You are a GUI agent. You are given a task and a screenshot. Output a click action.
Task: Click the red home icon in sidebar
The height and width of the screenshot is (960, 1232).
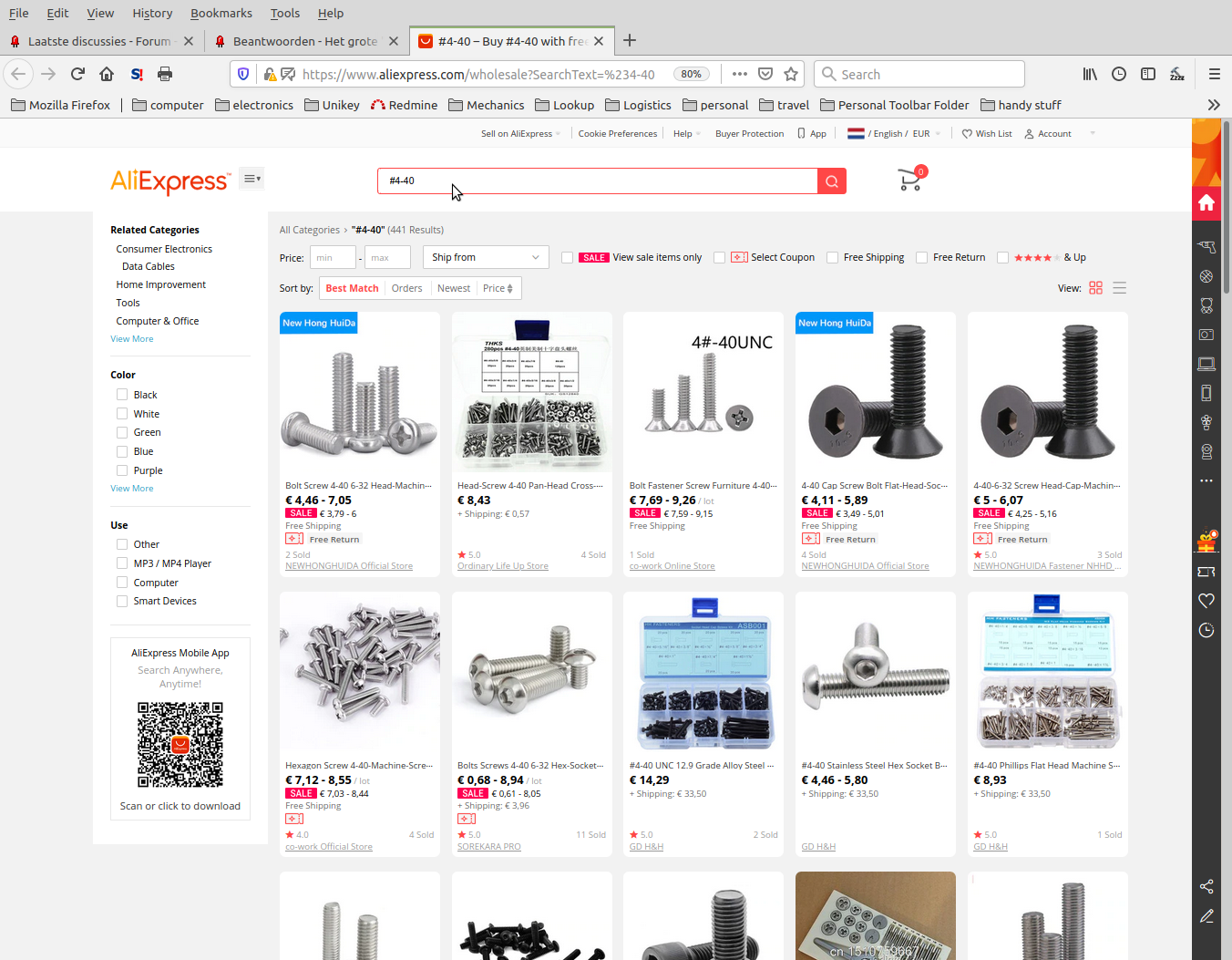point(1206,202)
